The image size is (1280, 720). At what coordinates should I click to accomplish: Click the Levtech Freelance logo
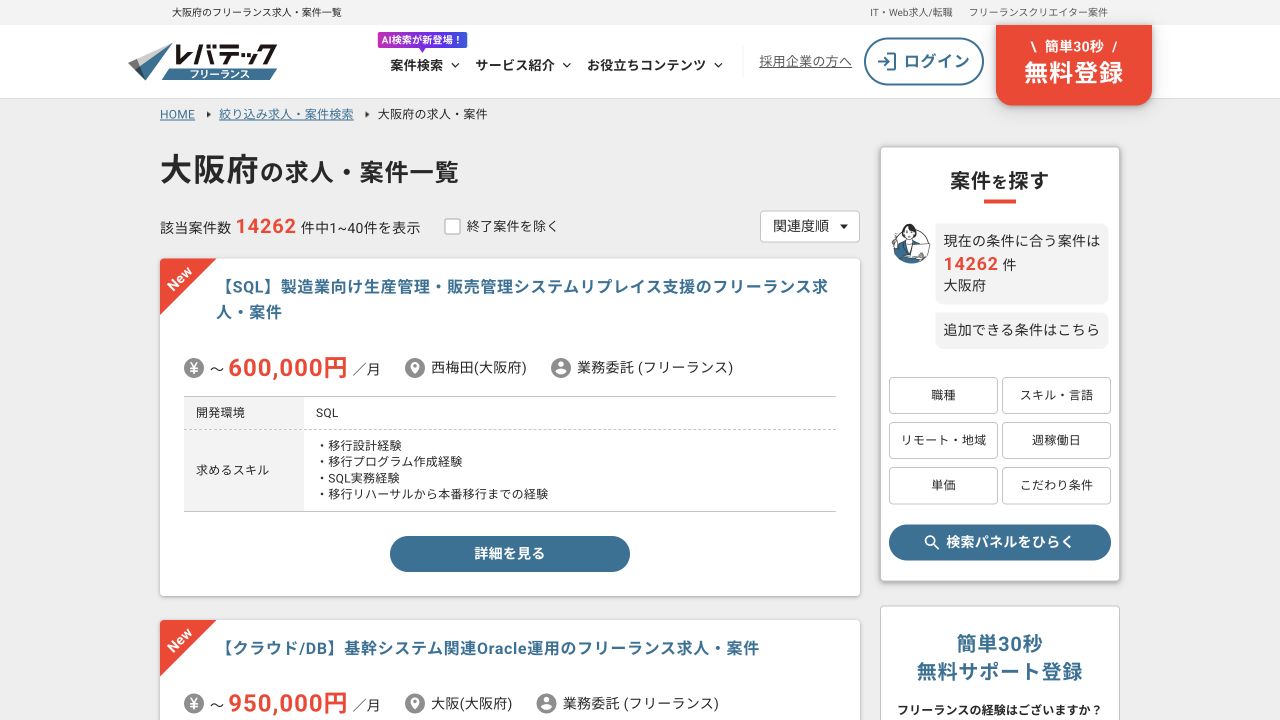click(202, 62)
